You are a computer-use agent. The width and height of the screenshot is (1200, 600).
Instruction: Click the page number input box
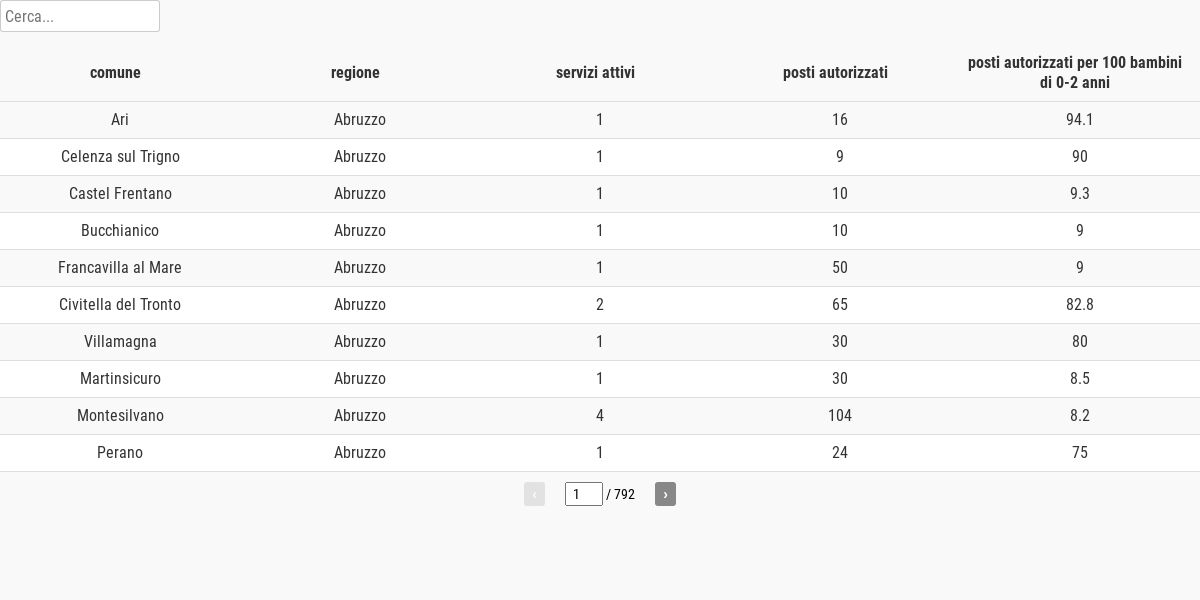click(584, 494)
